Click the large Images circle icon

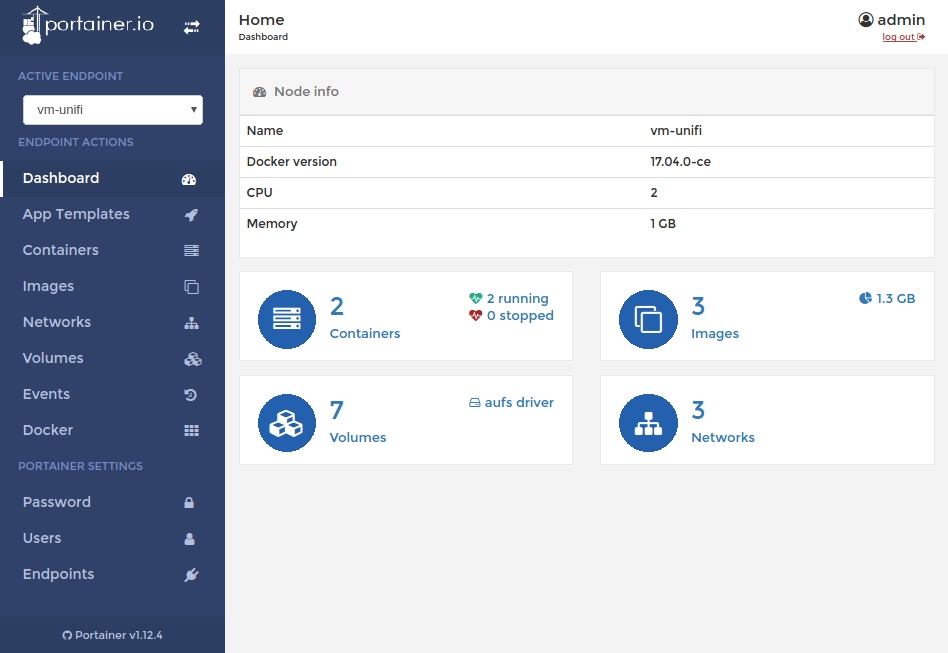click(648, 319)
